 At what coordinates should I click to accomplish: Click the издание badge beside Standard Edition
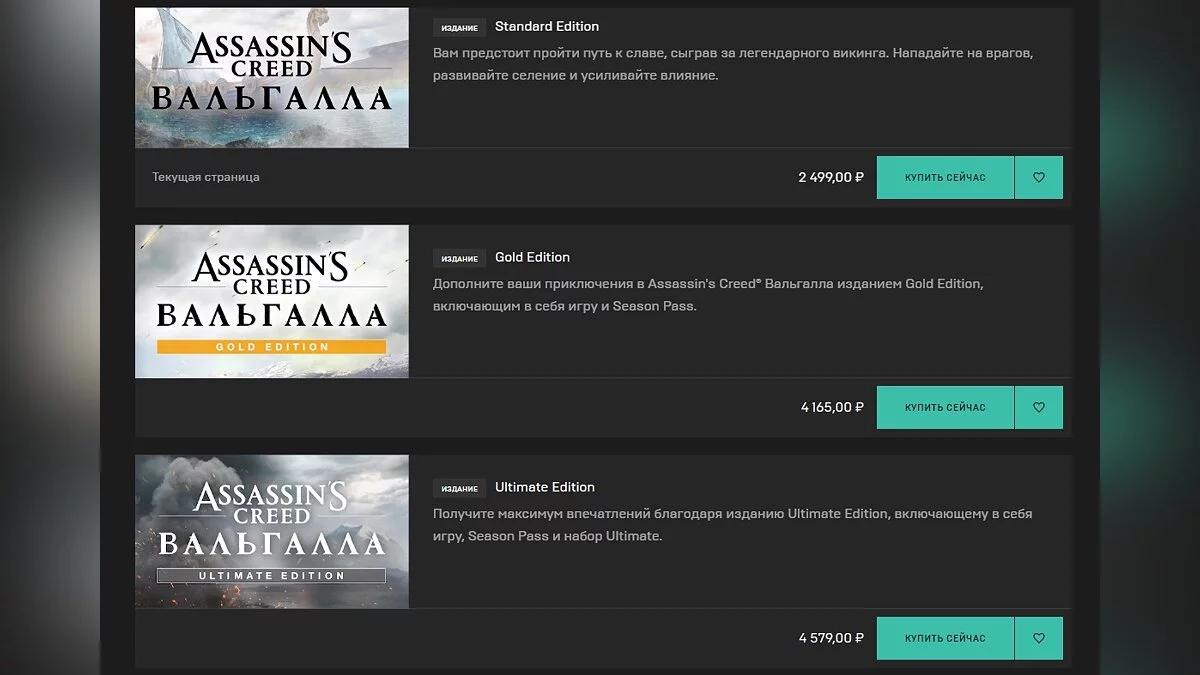459,28
